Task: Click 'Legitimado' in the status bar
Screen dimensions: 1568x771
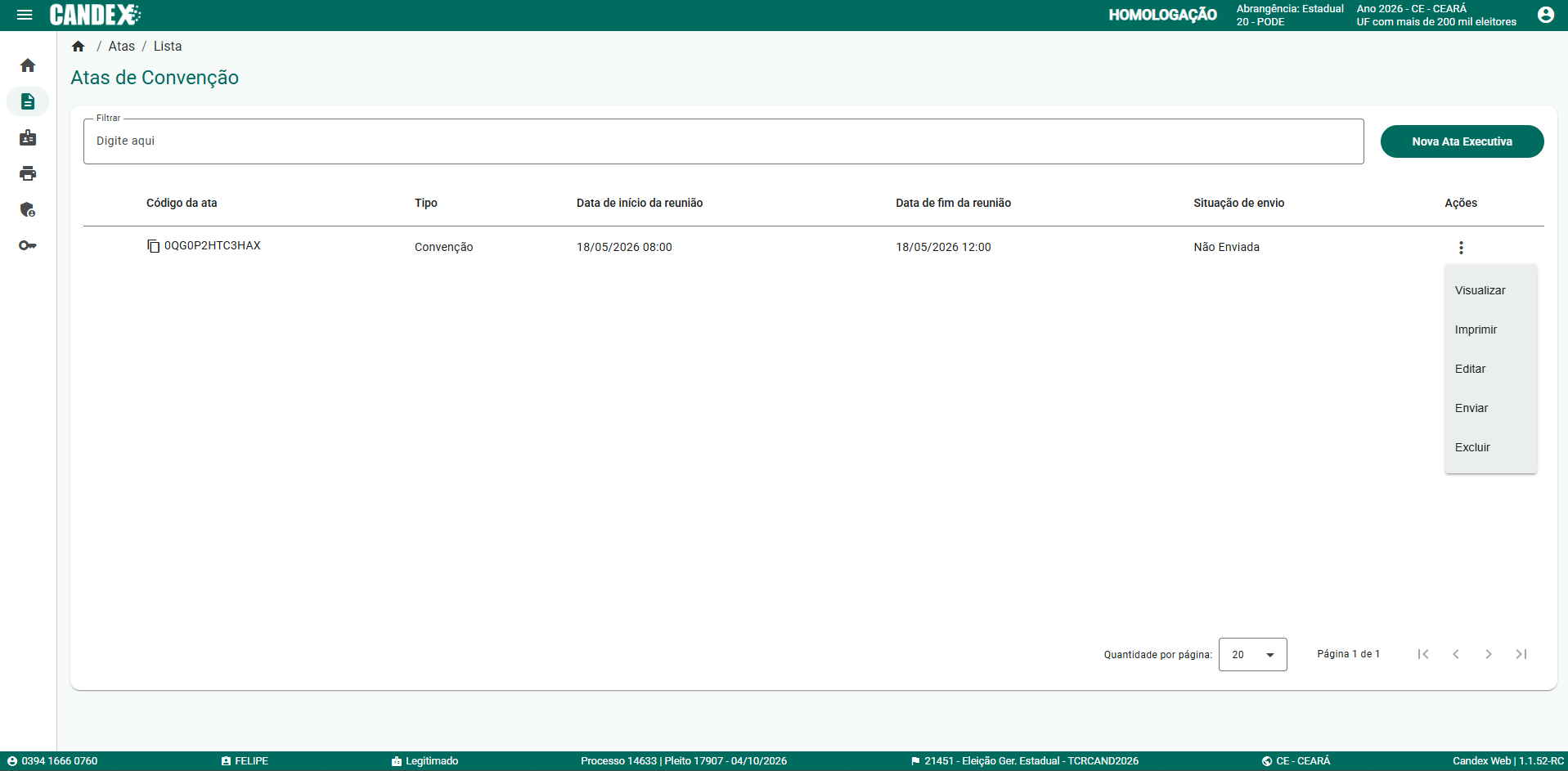Action: 425,761
